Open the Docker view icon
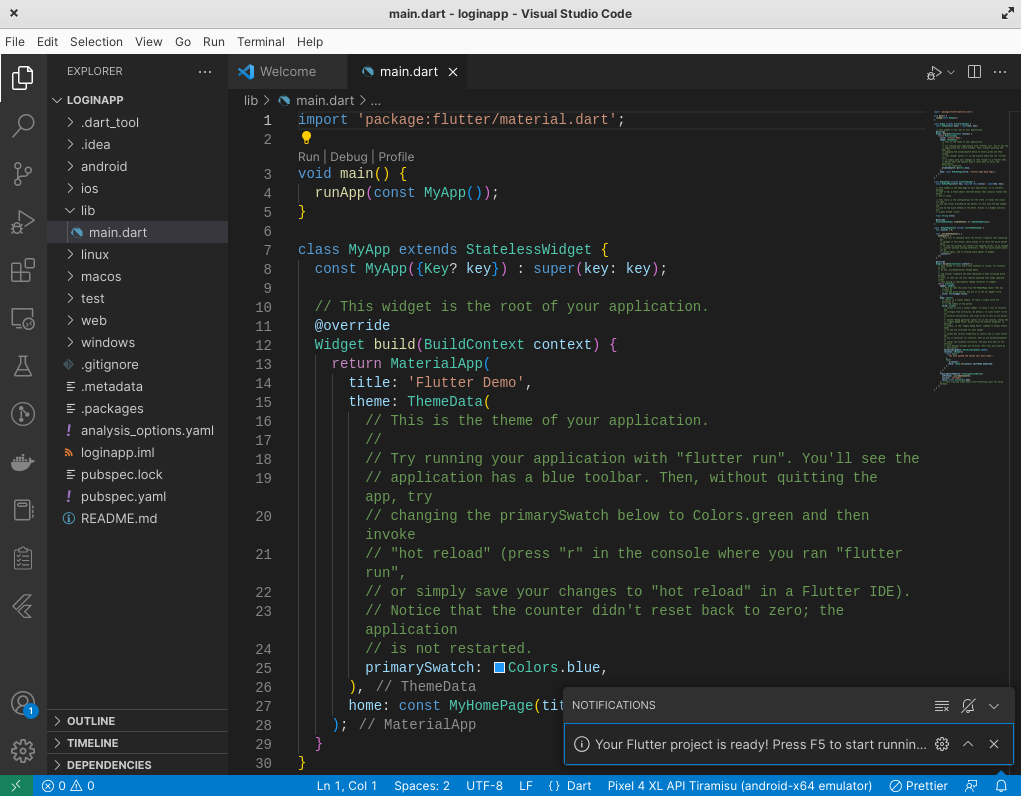 tap(23, 462)
